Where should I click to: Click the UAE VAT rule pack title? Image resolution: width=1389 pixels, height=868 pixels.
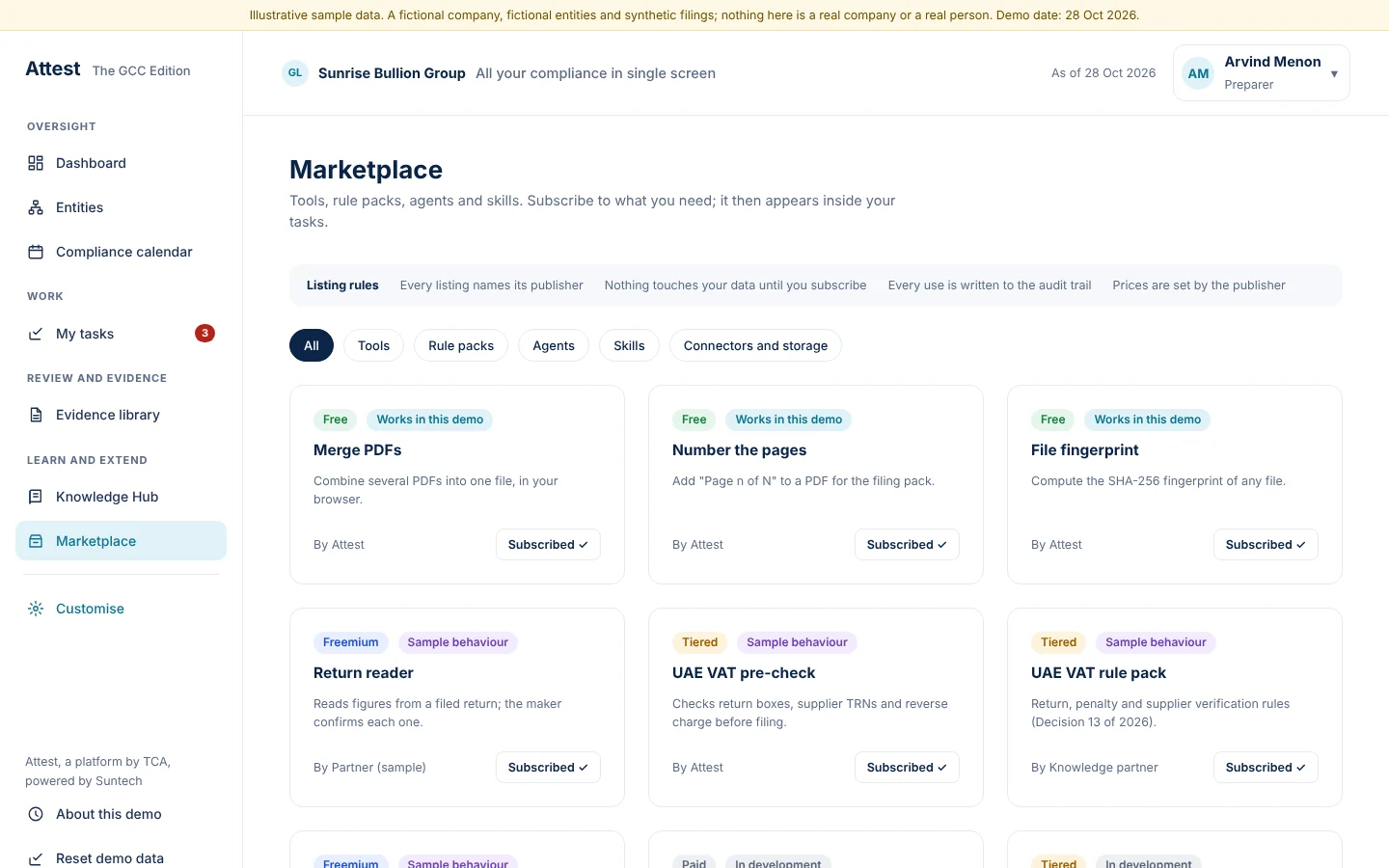[1099, 673]
